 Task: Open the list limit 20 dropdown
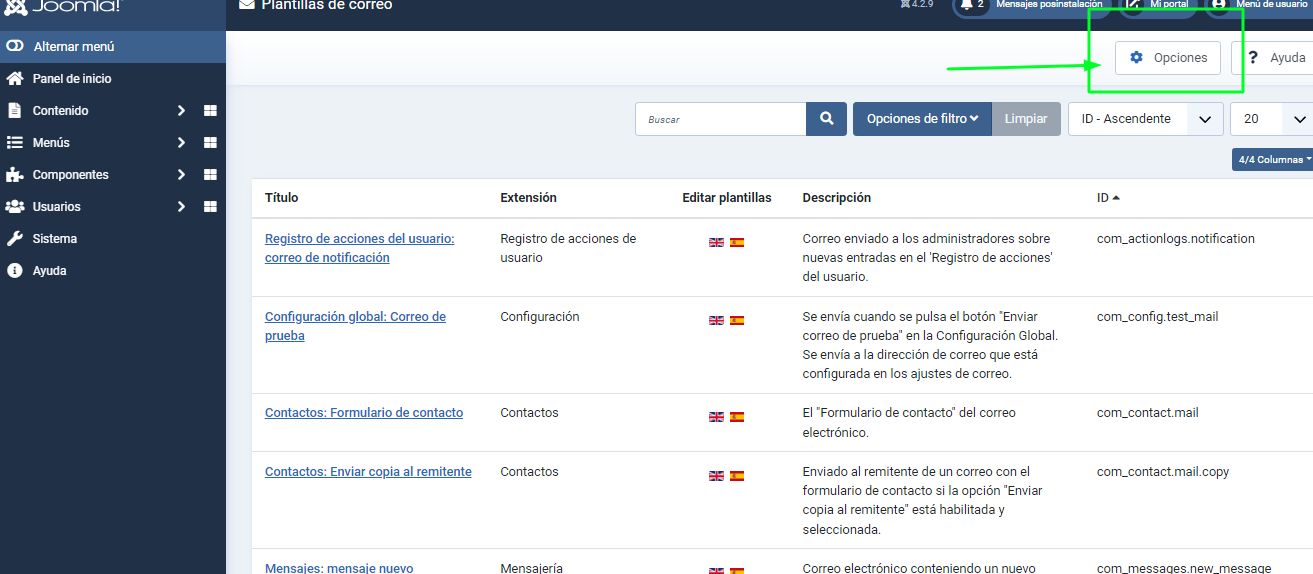point(1272,119)
